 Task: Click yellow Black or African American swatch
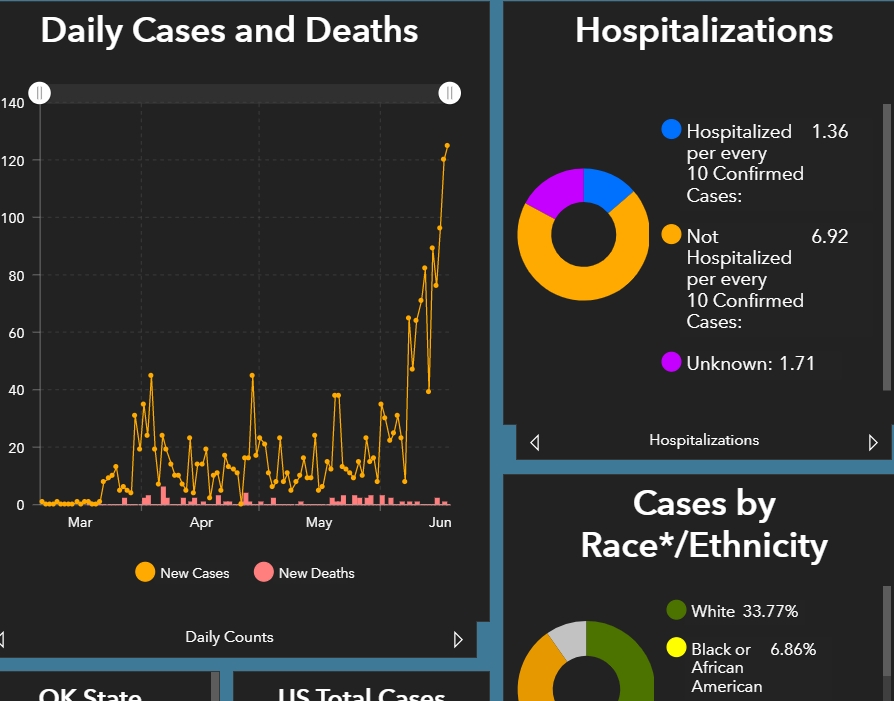676,648
